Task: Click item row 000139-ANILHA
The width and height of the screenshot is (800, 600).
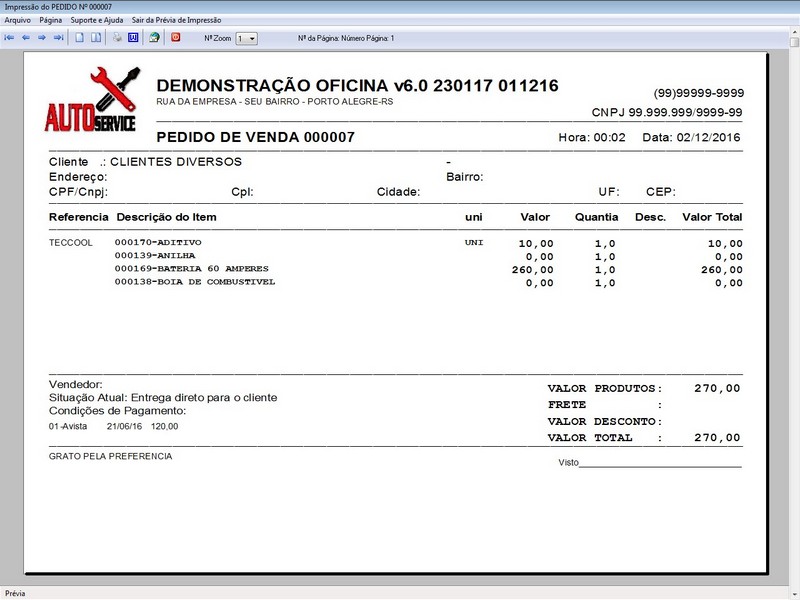Action: [155, 256]
